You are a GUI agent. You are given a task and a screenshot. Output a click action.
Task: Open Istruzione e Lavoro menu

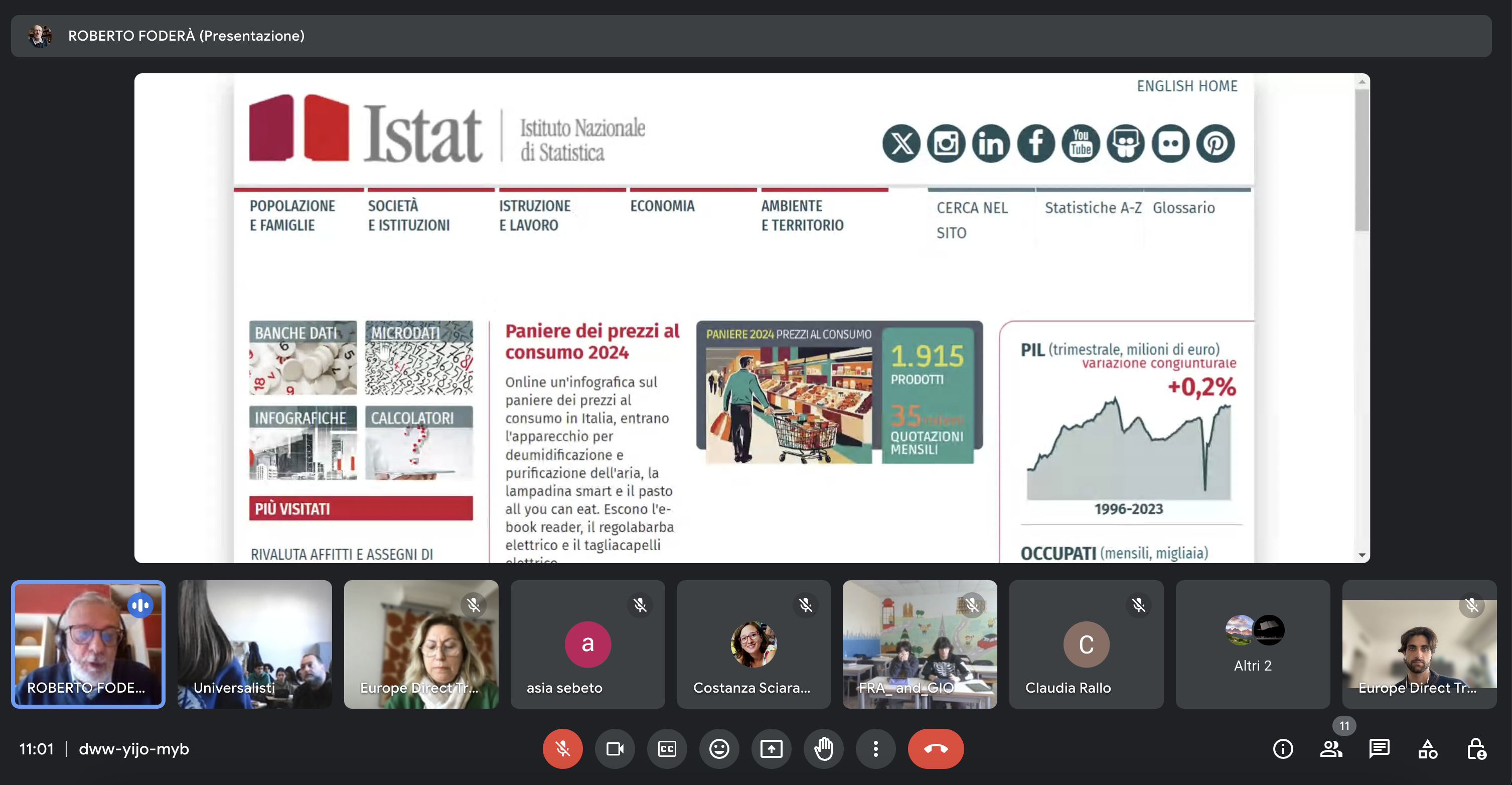(x=535, y=215)
